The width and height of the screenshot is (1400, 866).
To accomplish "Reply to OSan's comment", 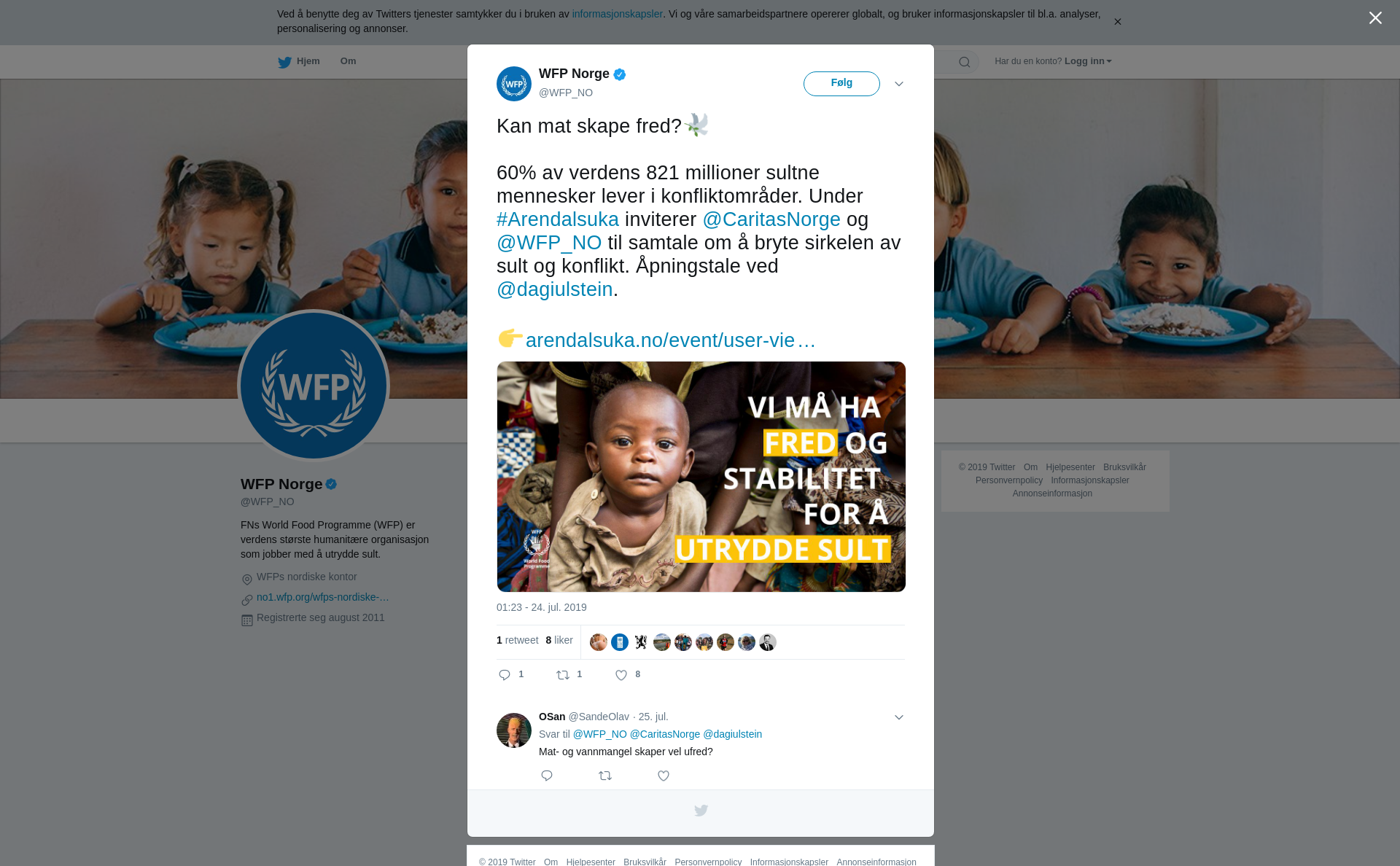I will 547,776.
